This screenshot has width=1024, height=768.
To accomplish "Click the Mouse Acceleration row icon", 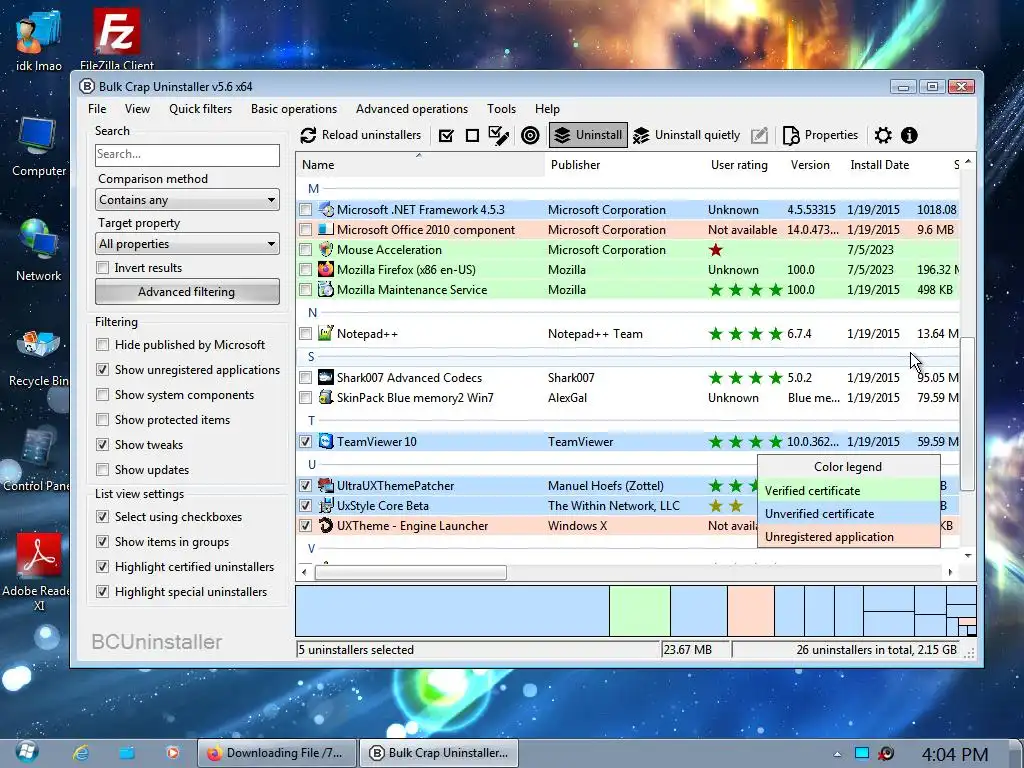I will tap(326, 249).
